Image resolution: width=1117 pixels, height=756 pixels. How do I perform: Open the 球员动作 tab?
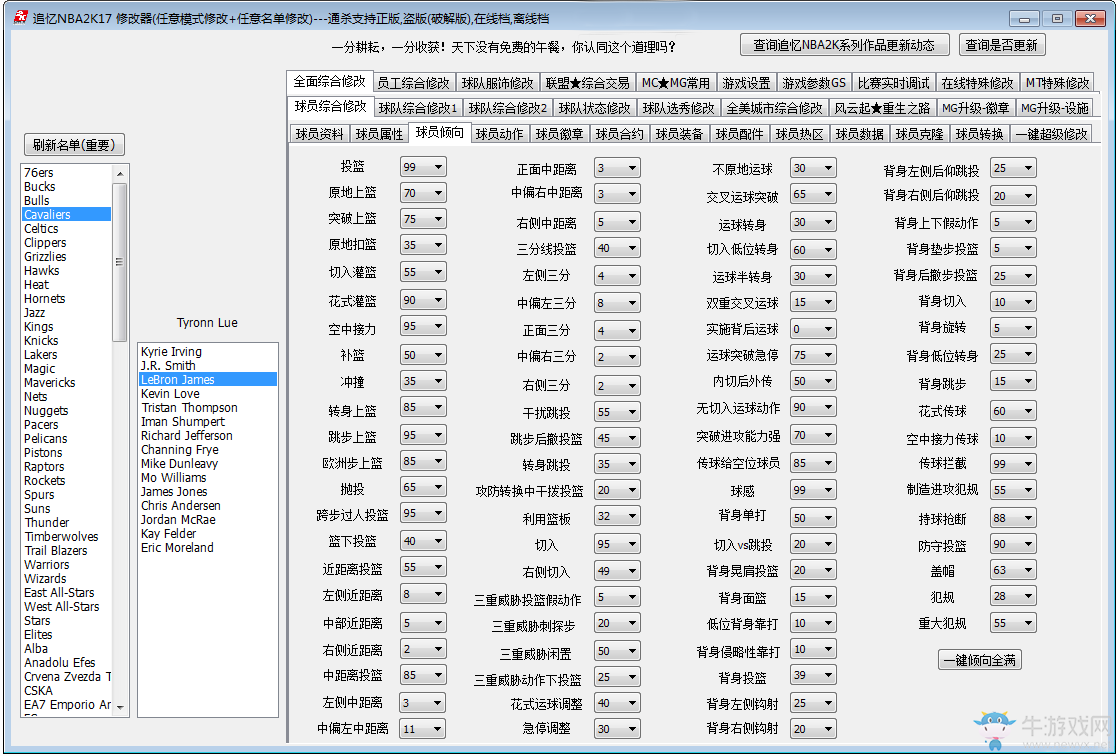pos(499,134)
